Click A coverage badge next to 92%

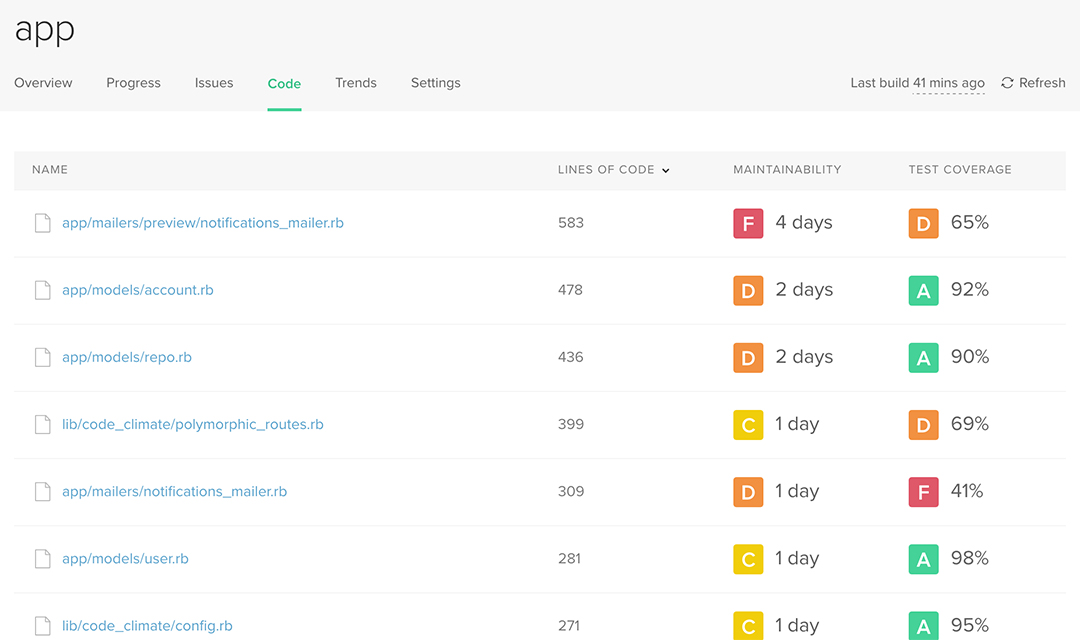[924, 290]
